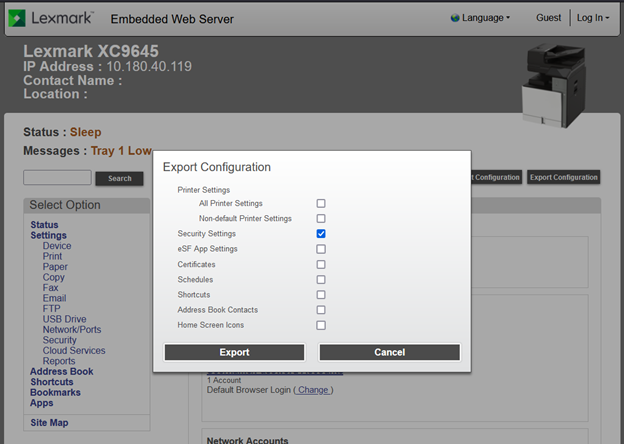Image resolution: width=624 pixels, height=444 pixels.
Task: Toggle the Schedules checkbox
Action: (321, 280)
